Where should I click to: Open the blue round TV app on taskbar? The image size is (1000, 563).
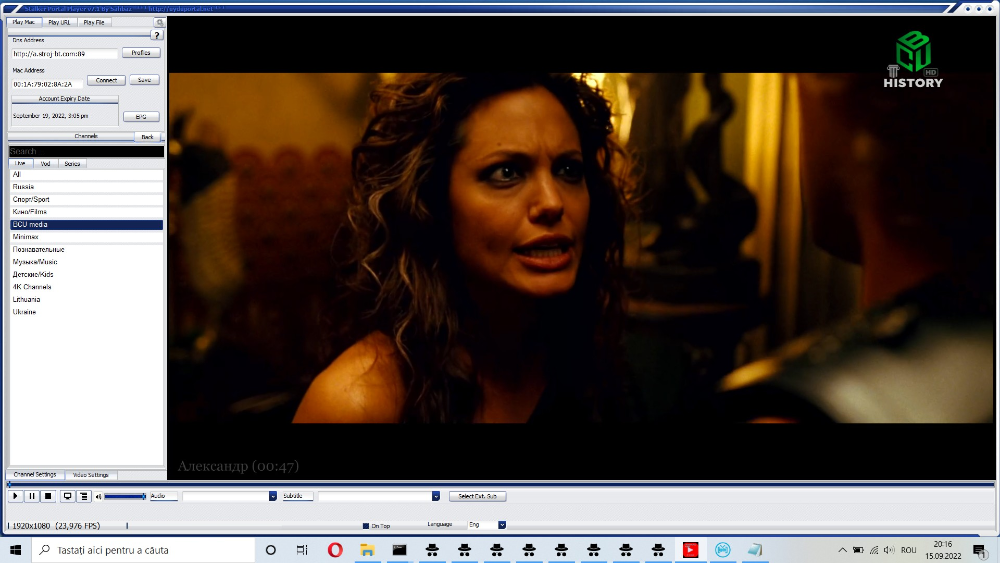723,550
